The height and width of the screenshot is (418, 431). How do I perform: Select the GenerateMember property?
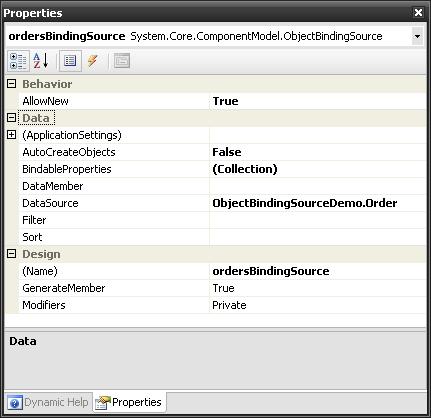pos(63,288)
